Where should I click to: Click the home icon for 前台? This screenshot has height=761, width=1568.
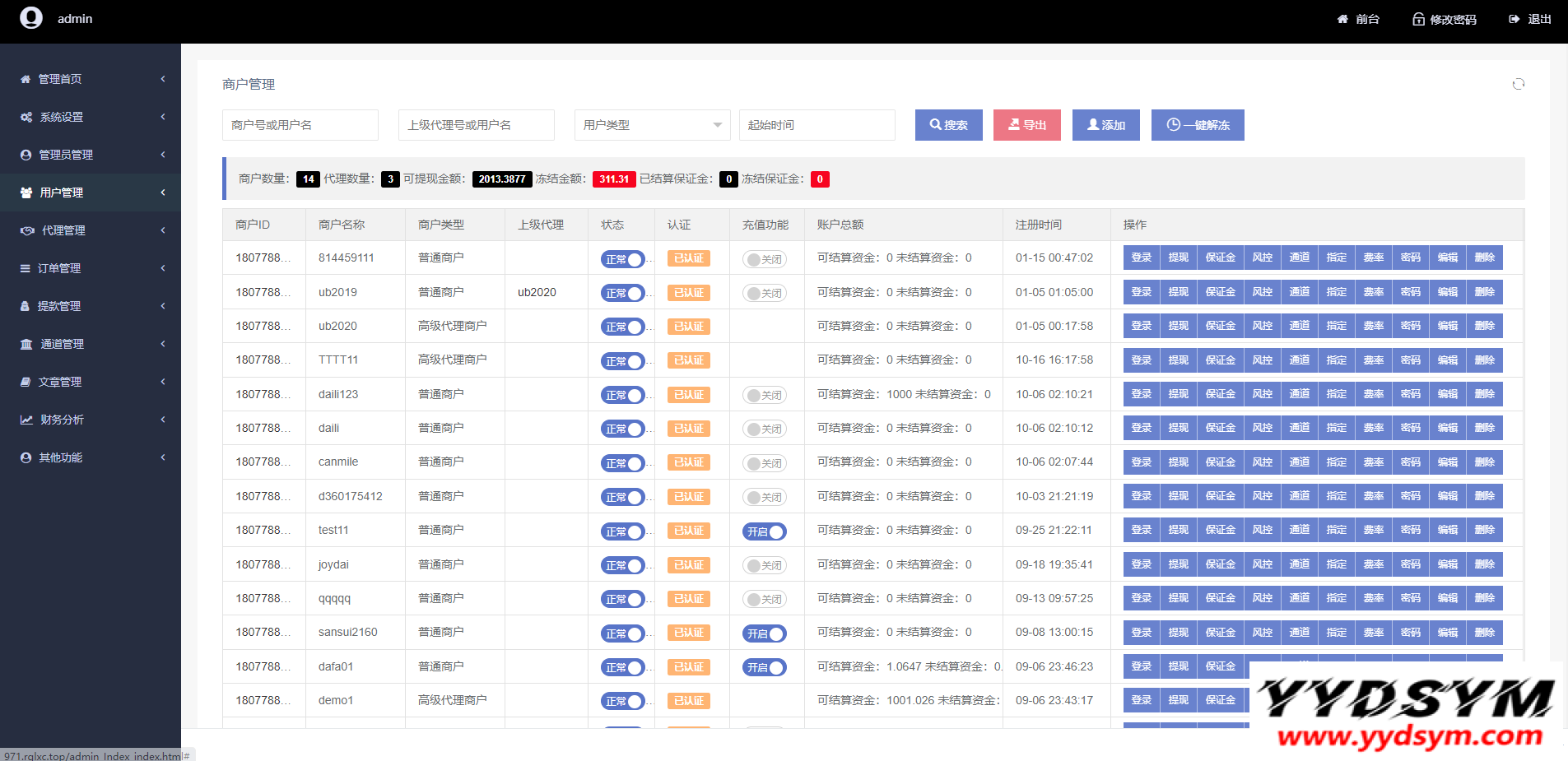tap(1342, 19)
